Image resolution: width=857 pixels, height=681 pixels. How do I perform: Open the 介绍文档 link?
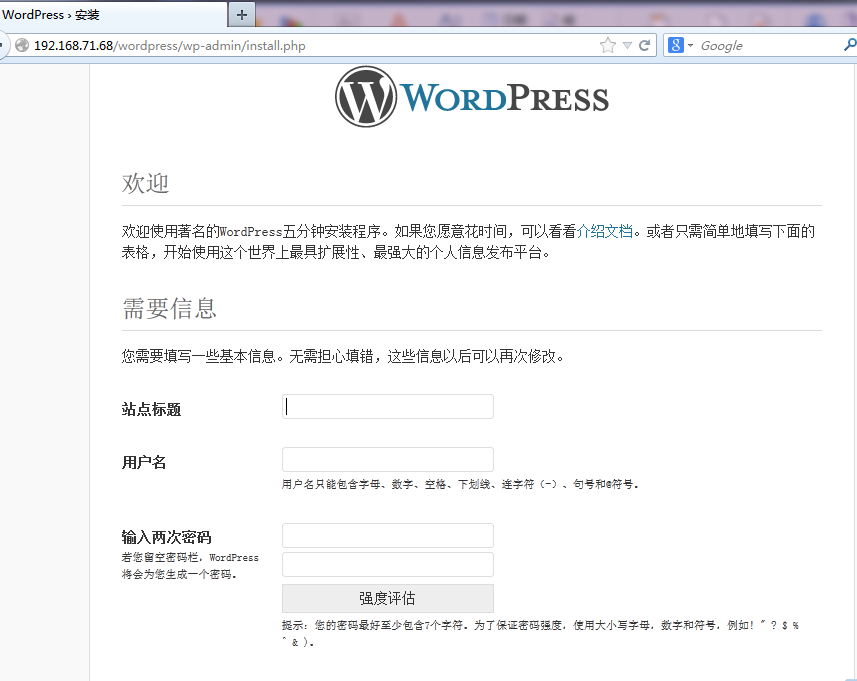604,231
